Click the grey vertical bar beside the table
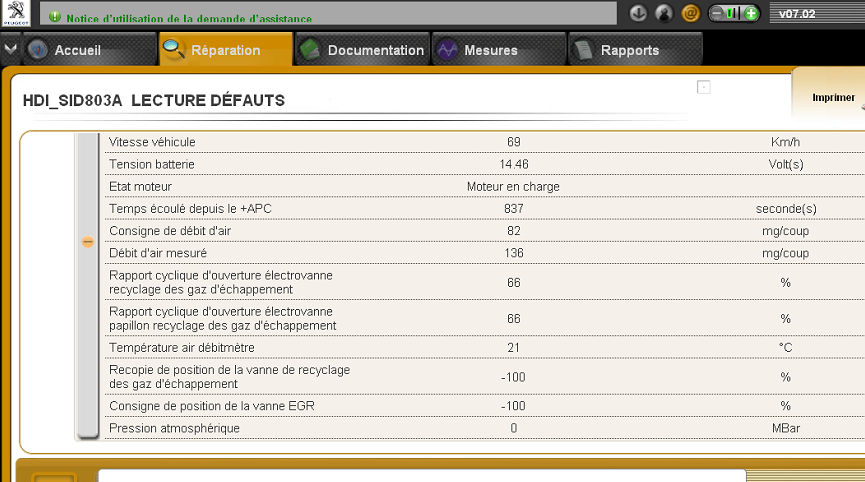This screenshot has width=865, height=482. tap(88, 286)
